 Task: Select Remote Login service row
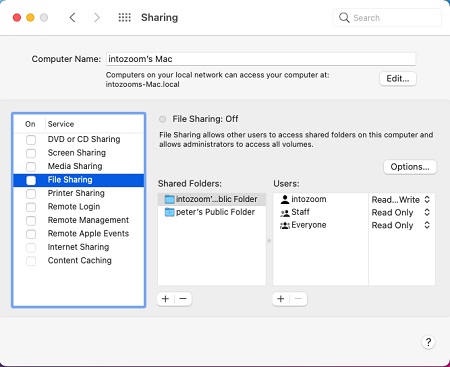pyautogui.click(x=79, y=207)
